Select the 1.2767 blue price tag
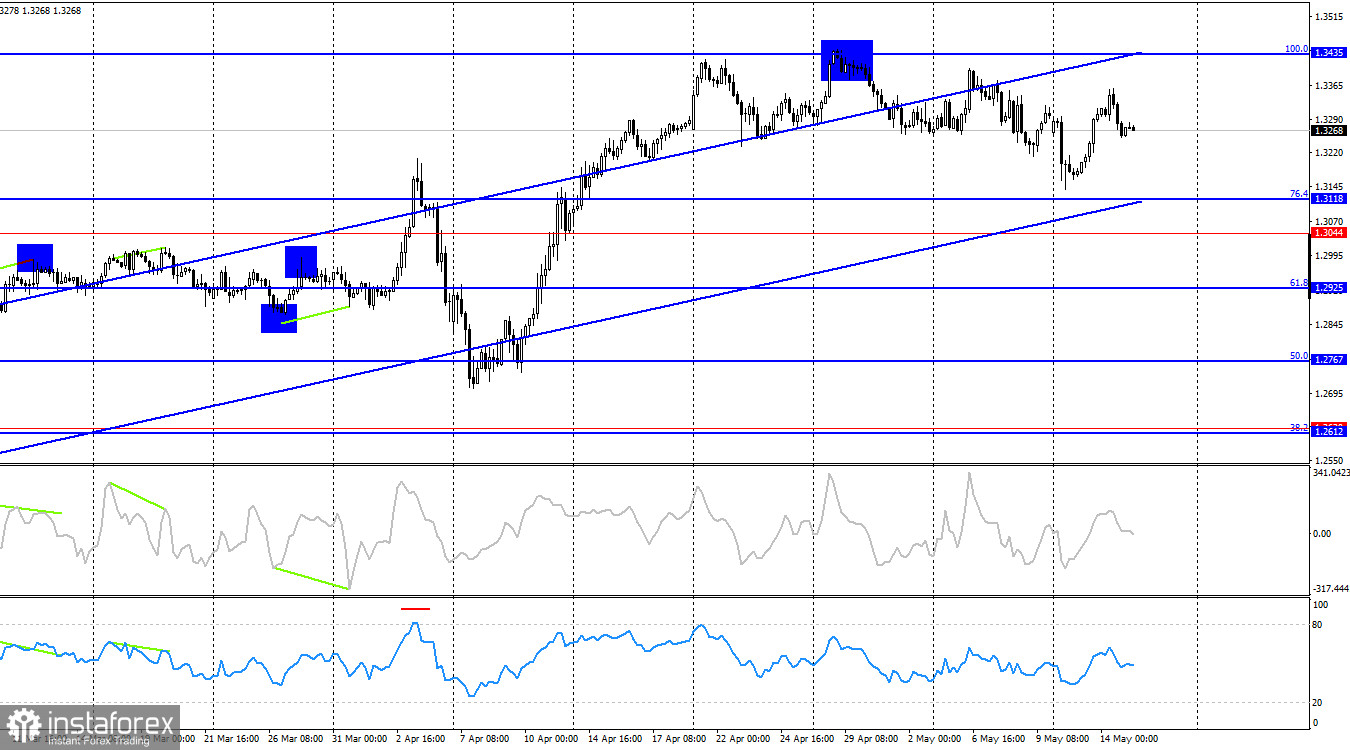The width and height of the screenshot is (1350, 750). click(1328, 360)
